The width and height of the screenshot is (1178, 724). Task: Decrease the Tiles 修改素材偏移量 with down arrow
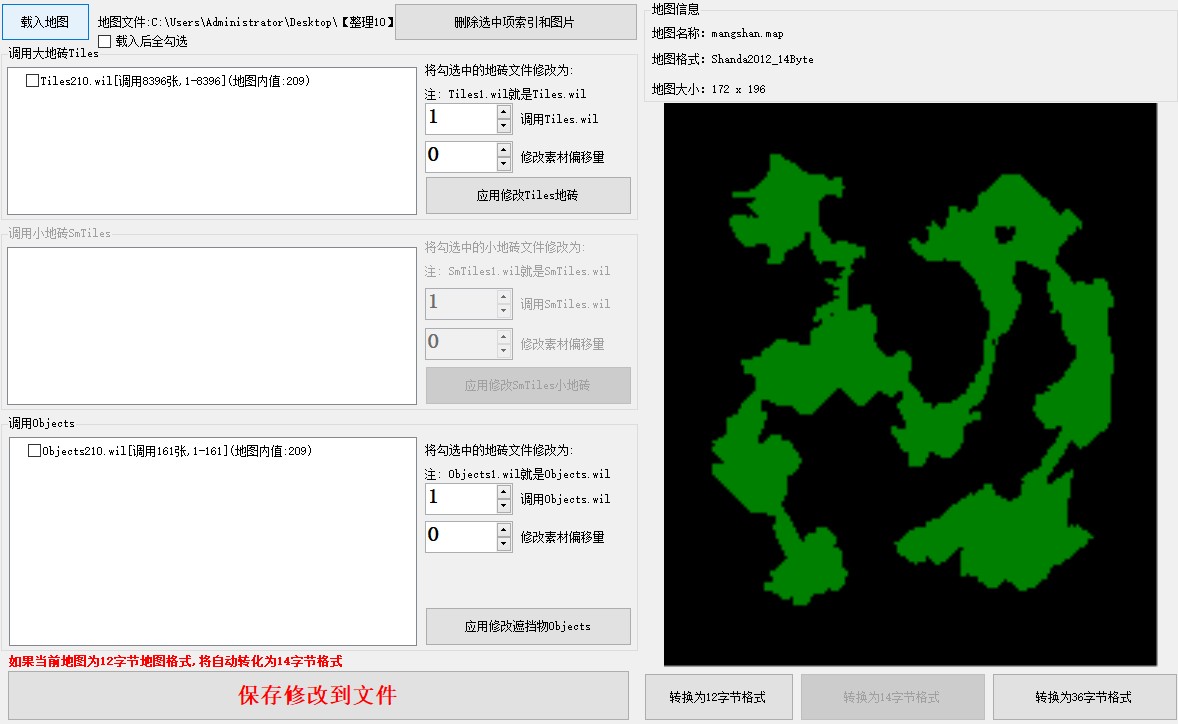(504, 164)
